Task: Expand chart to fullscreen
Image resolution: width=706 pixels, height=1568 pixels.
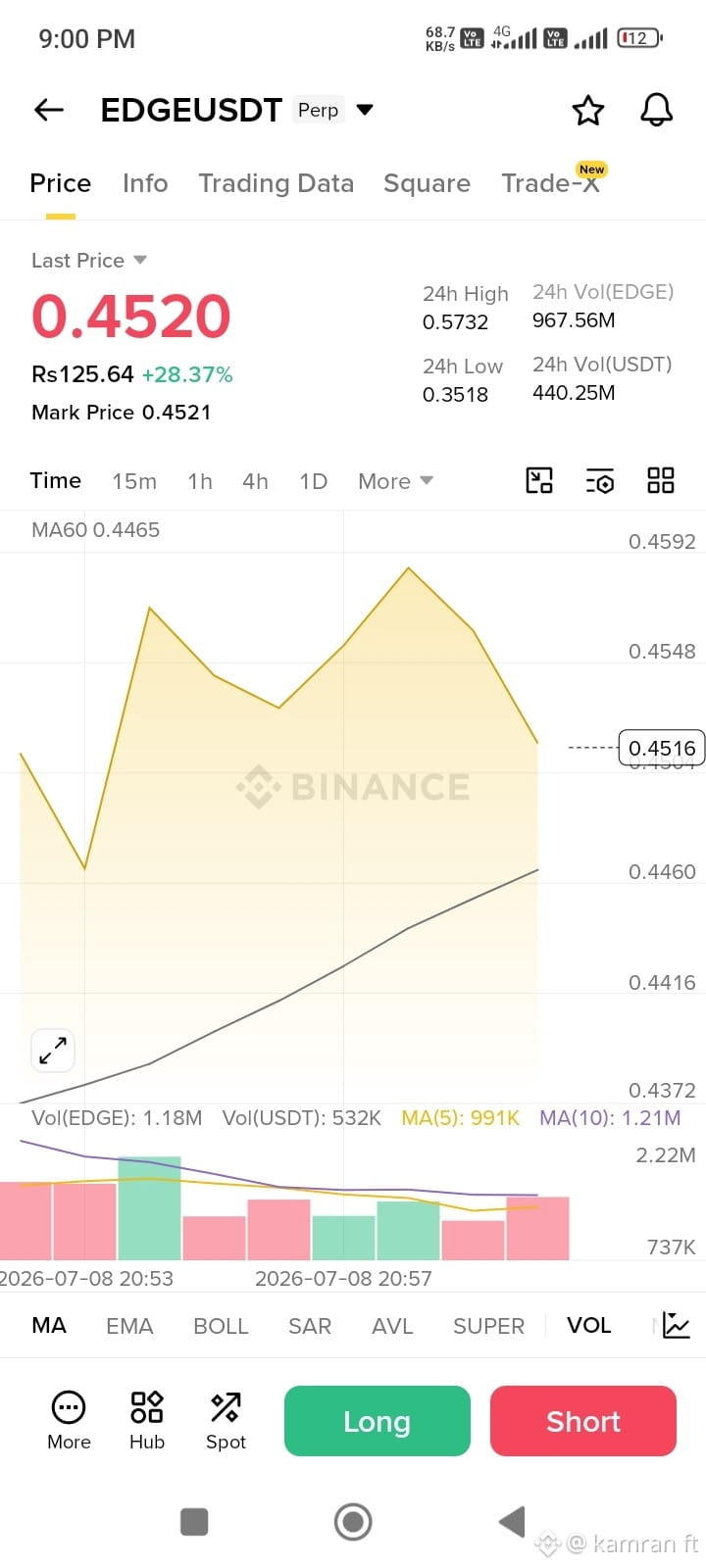Action: (53, 1051)
